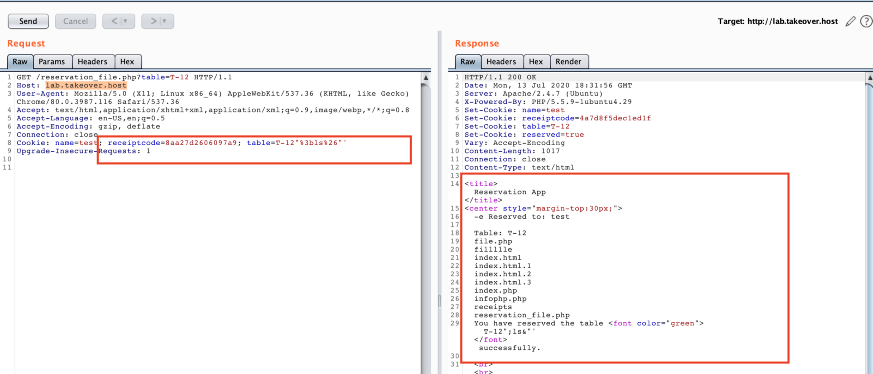Viewport: 873px width, 374px height.
Task: Click the Reservation App title text
Action: click(x=510, y=191)
